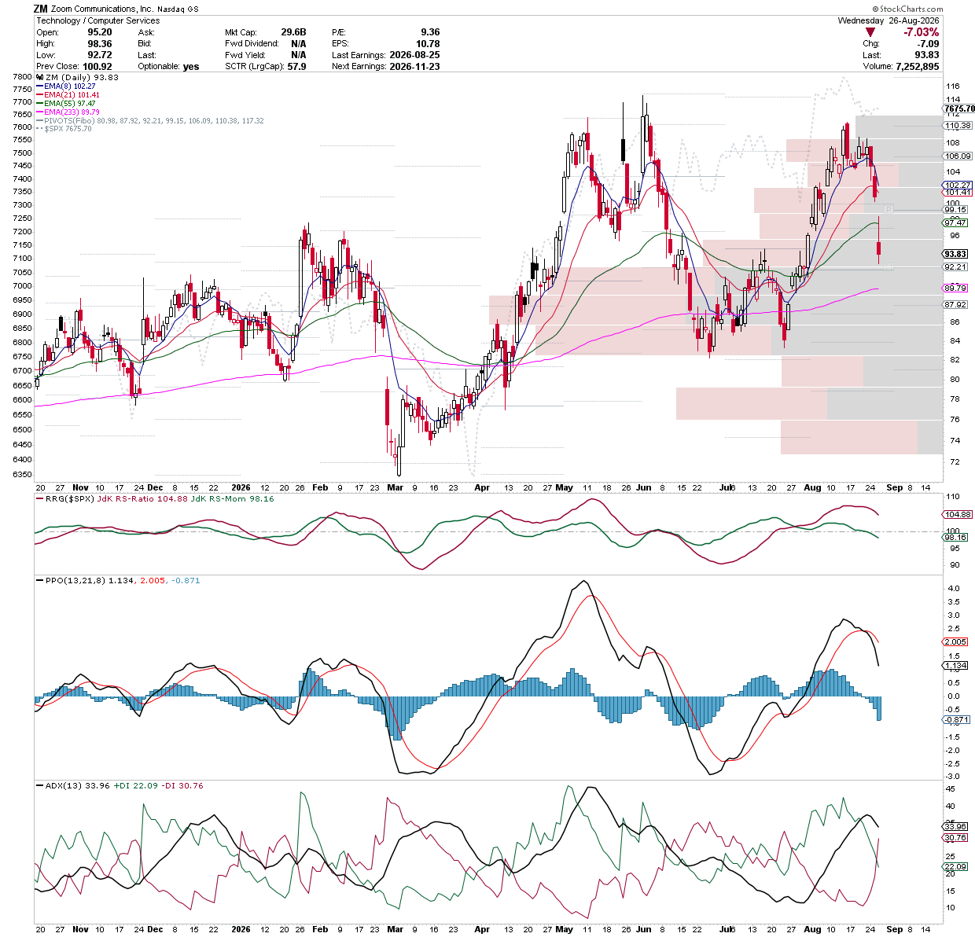Click the Optionable 'yes' value
This screenshot has height=937, width=975.
[x=191, y=67]
